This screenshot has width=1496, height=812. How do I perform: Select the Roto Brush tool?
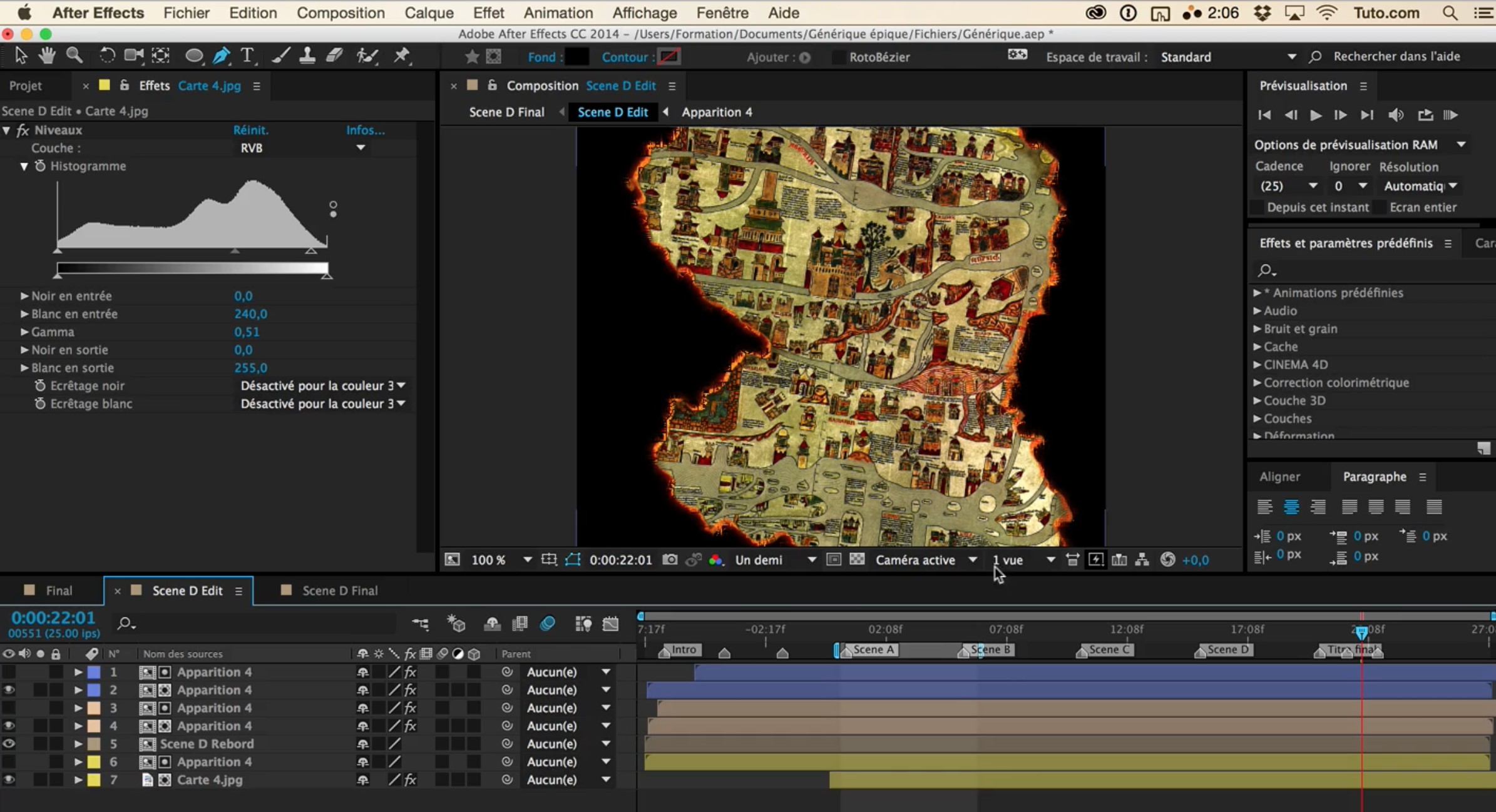pyautogui.click(x=367, y=56)
